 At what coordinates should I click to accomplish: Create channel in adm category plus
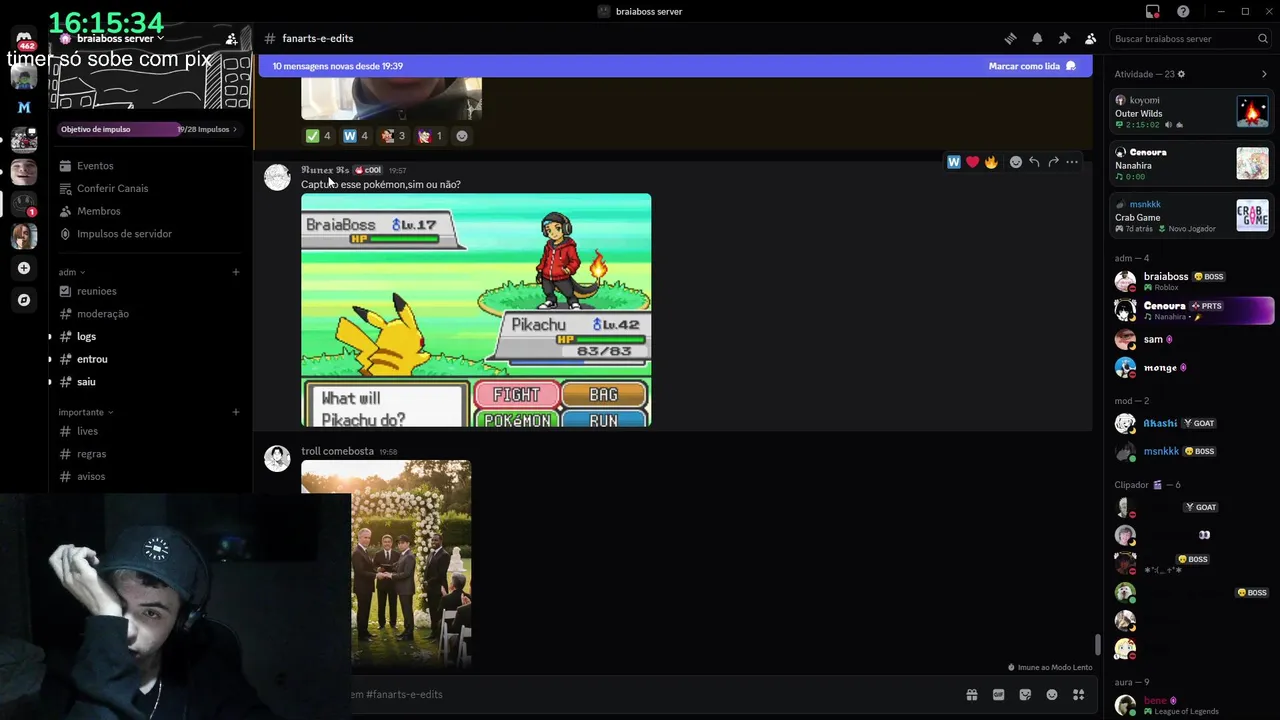pyautogui.click(x=236, y=272)
